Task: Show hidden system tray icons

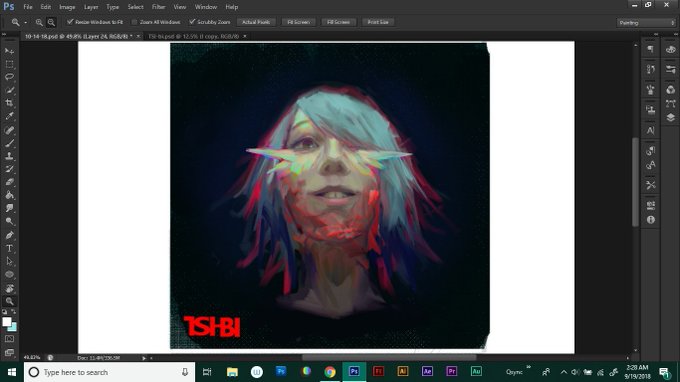Action: click(563, 372)
